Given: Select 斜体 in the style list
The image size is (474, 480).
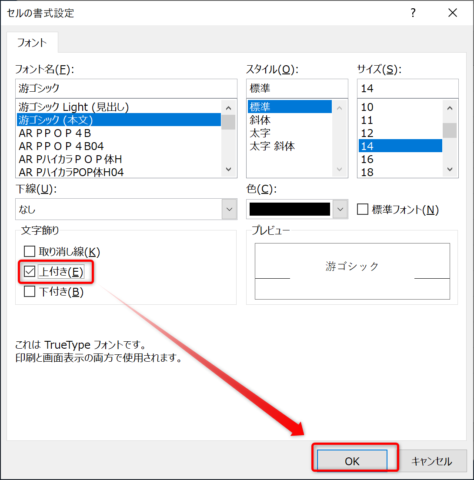Looking at the screenshot, I should [260, 120].
